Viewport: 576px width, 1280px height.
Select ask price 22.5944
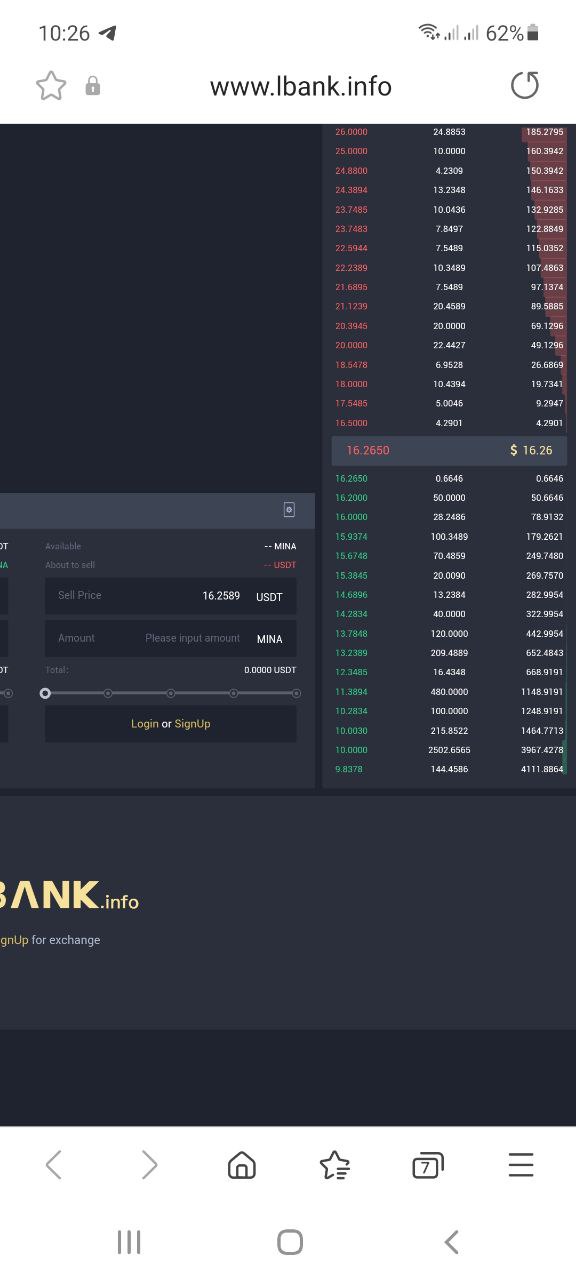click(x=351, y=248)
